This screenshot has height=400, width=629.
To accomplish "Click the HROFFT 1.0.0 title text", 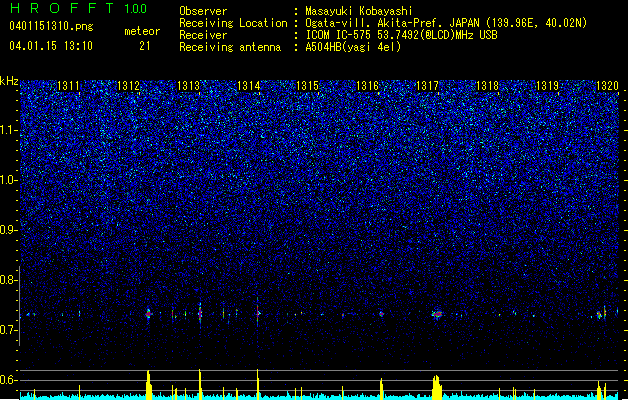I will coord(78,8).
